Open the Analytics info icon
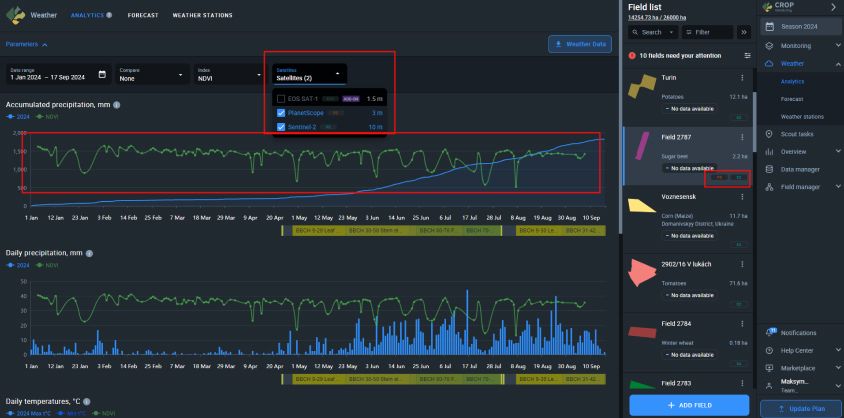This screenshot has height=418, width=844. pos(109,15)
